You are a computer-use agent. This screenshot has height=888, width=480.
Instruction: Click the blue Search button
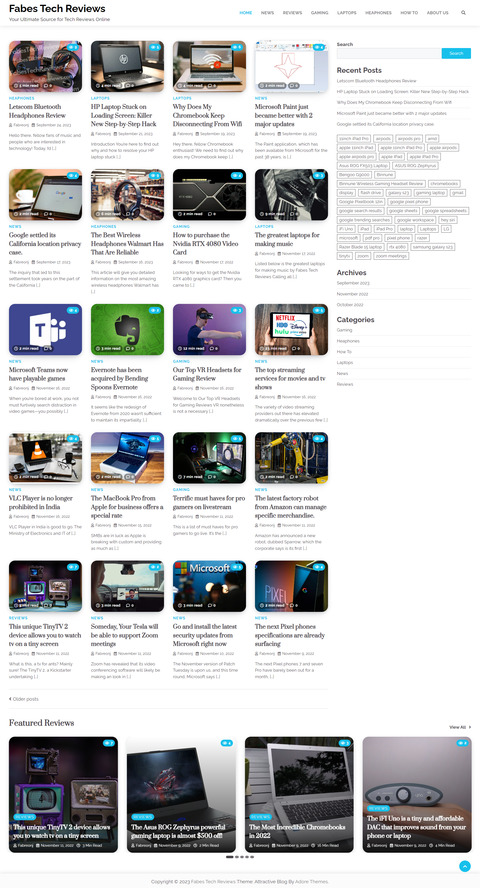(456, 53)
